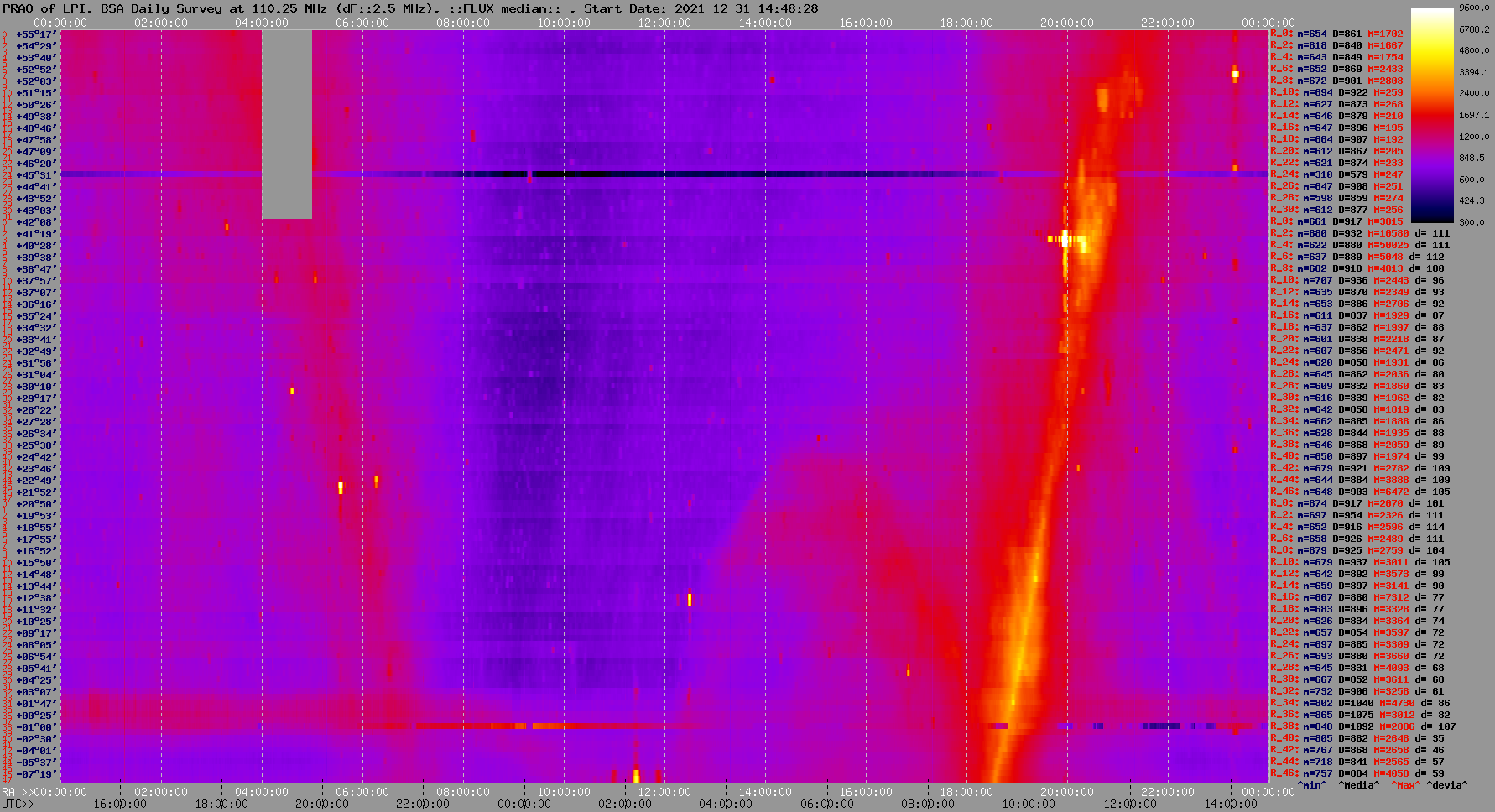Viewport: 1495px width, 812px height.
Task: Click the top axis time label 06:00:00
Action: tap(362, 23)
